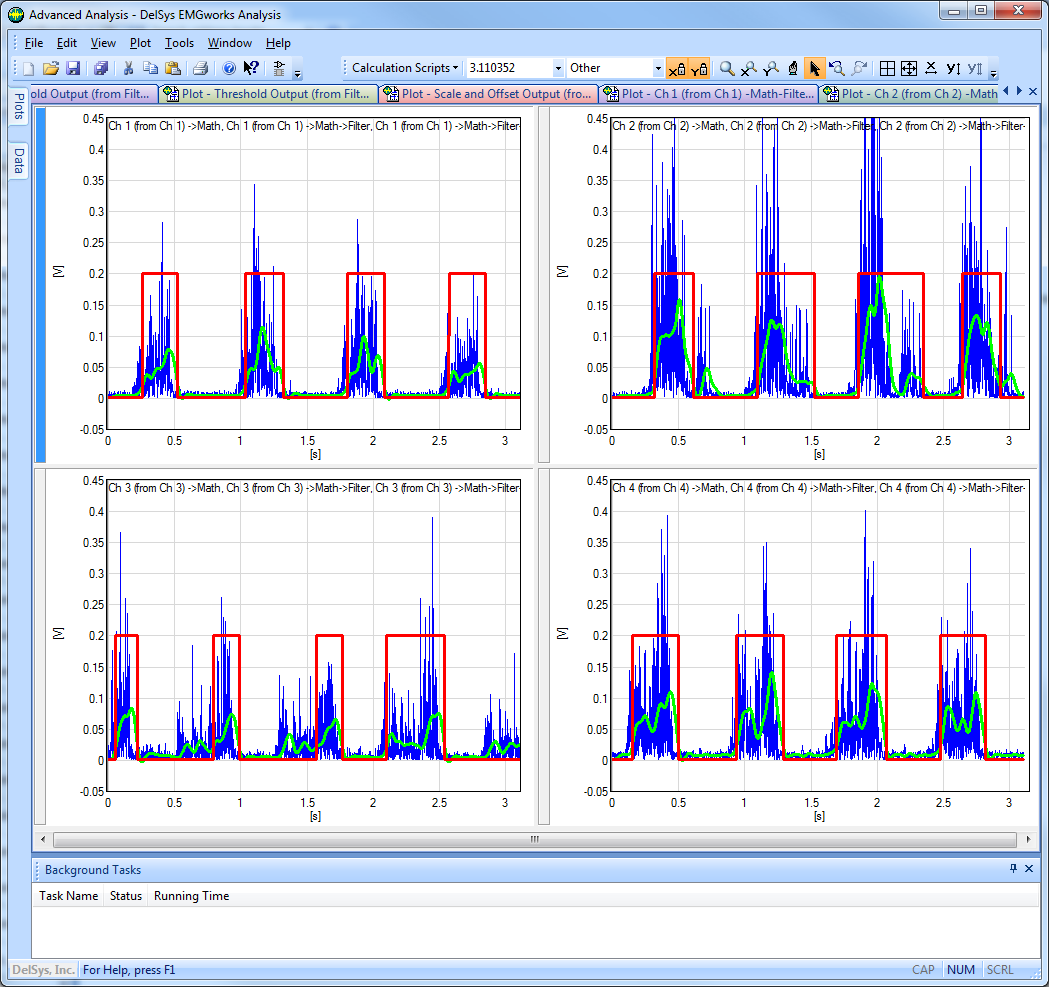Click the blue Help question mark icon
The width and height of the screenshot is (1049, 987).
tap(228, 69)
